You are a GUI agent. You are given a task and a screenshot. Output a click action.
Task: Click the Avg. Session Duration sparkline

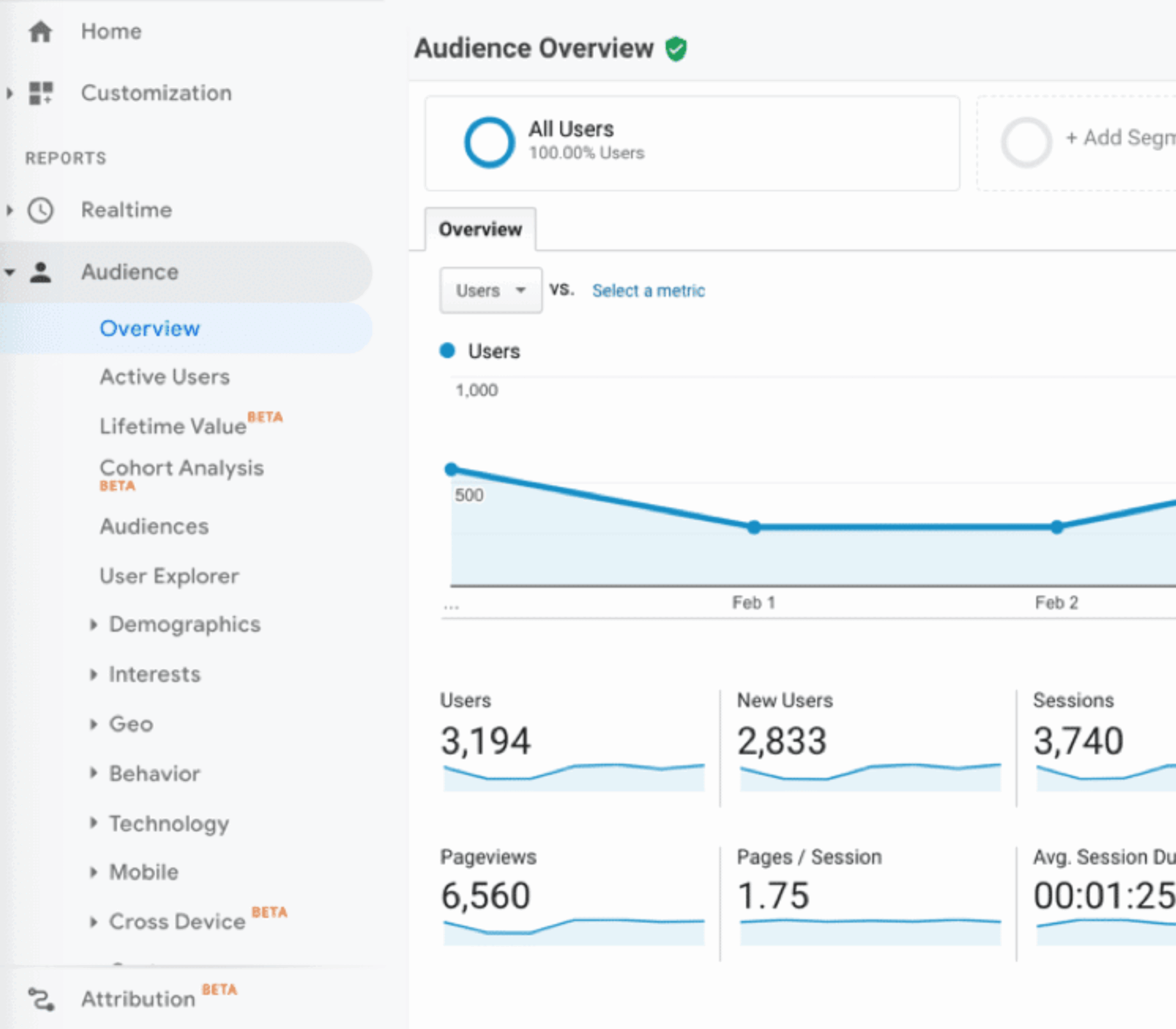[1106, 932]
